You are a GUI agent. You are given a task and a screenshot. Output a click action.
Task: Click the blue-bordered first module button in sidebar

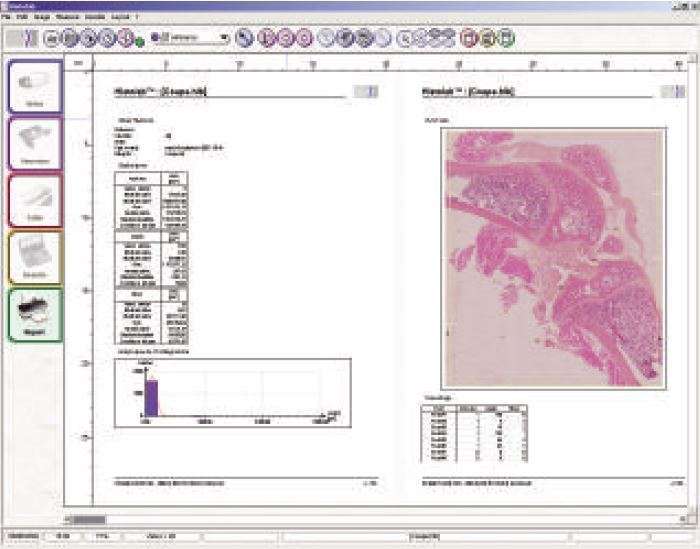[35, 87]
